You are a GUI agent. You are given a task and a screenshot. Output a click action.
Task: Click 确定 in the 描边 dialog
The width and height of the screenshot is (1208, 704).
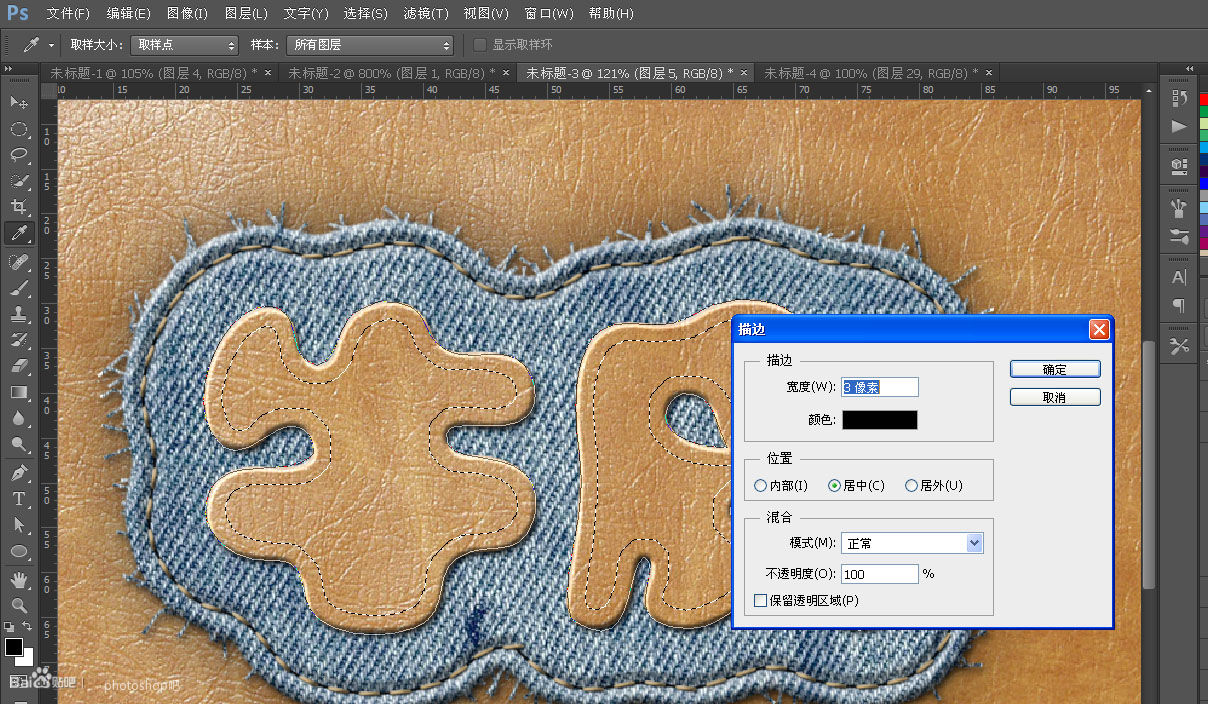pos(1055,369)
